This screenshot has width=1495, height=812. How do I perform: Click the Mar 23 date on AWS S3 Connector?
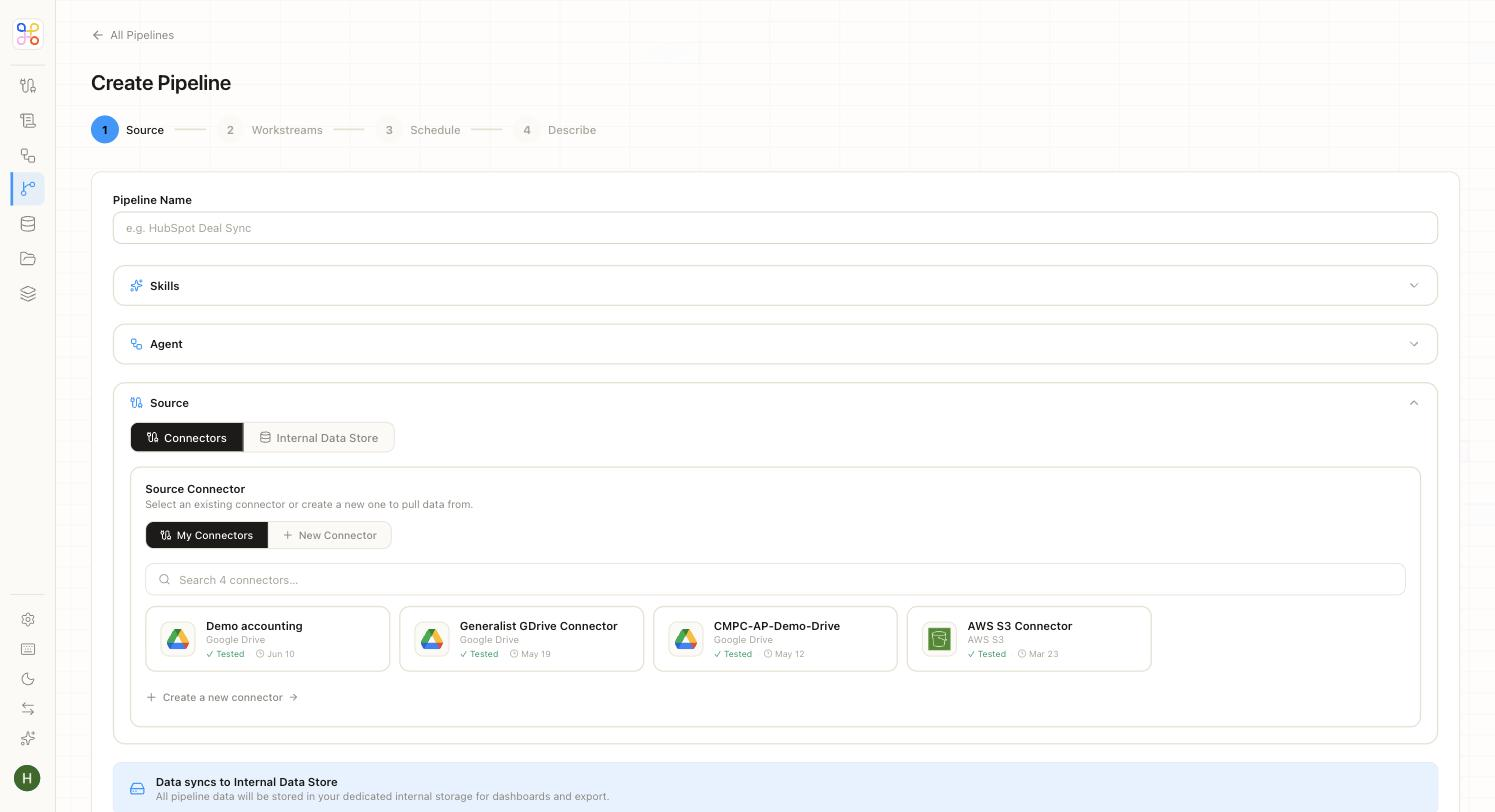pos(1038,654)
